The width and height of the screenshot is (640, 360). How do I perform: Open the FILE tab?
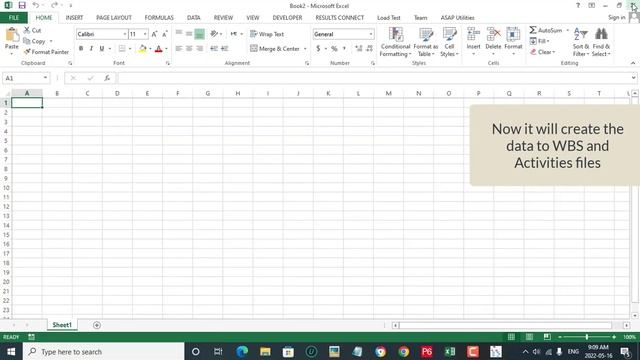[x=14, y=18]
